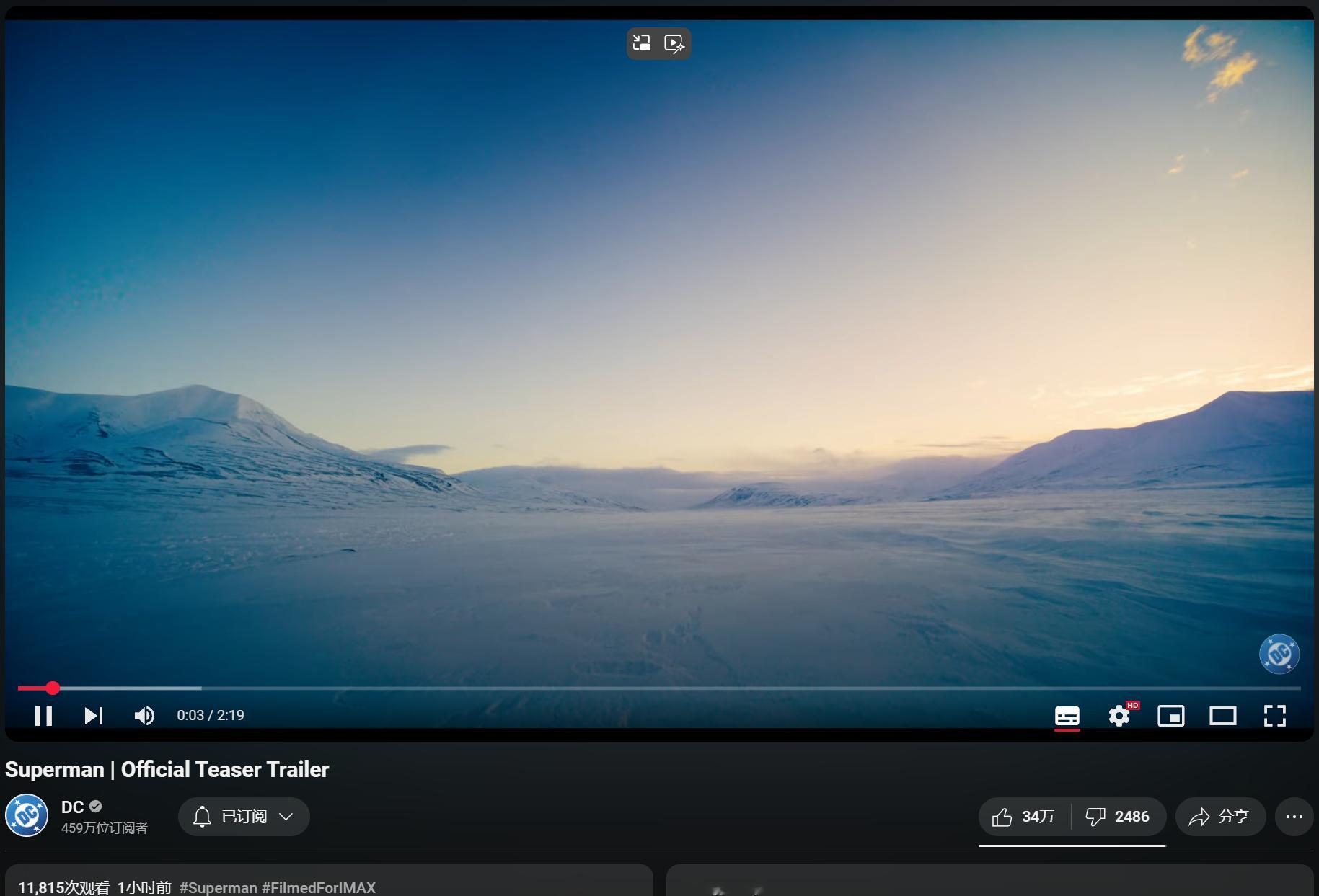The width and height of the screenshot is (1319, 896).
Task: Click the 11,815次观看 view count text
Action: tap(64, 887)
